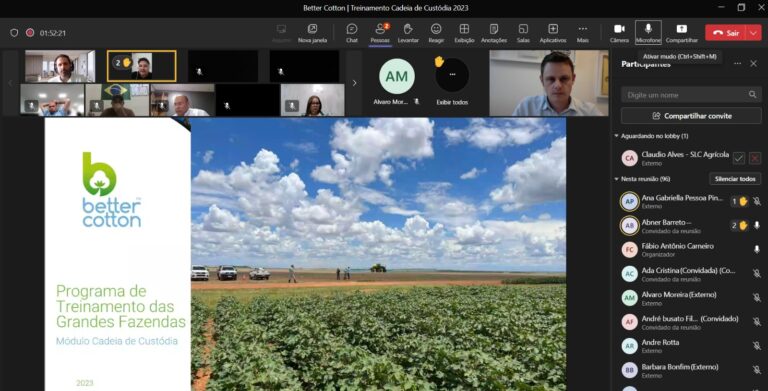Select participant Ada Cristina (Convidada)
768x391 pixels.
[x=691, y=274]
